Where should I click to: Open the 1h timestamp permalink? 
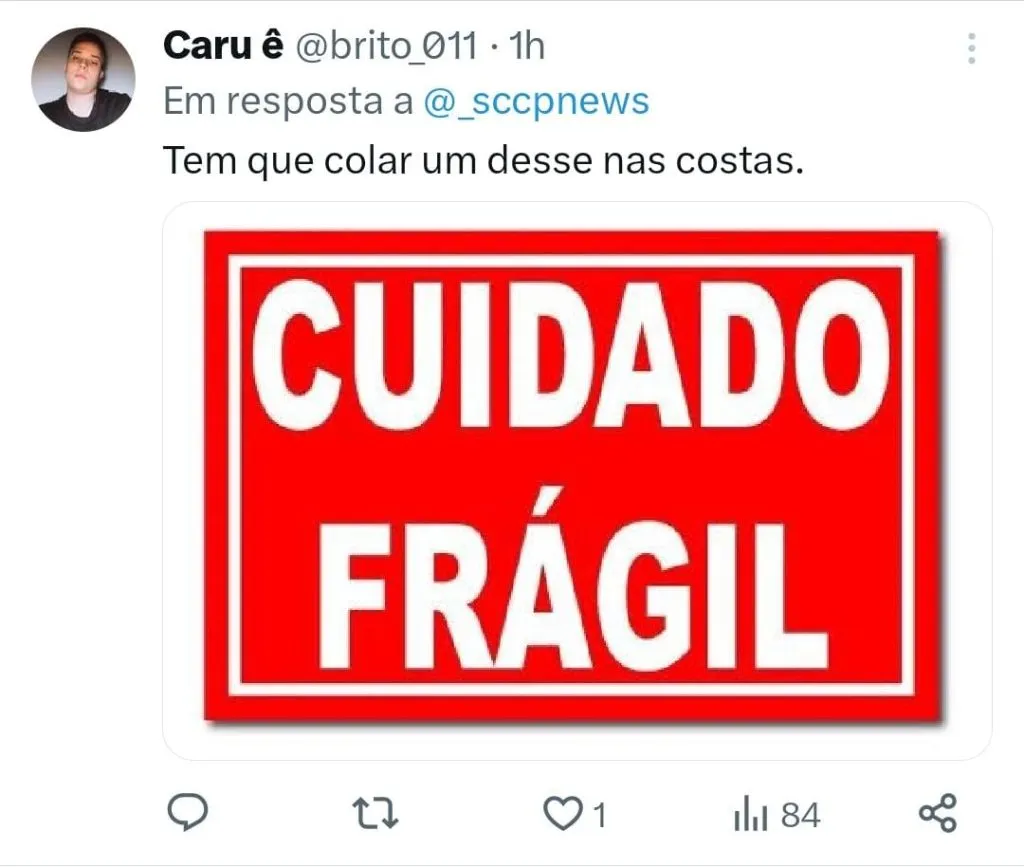coord(526,46)
